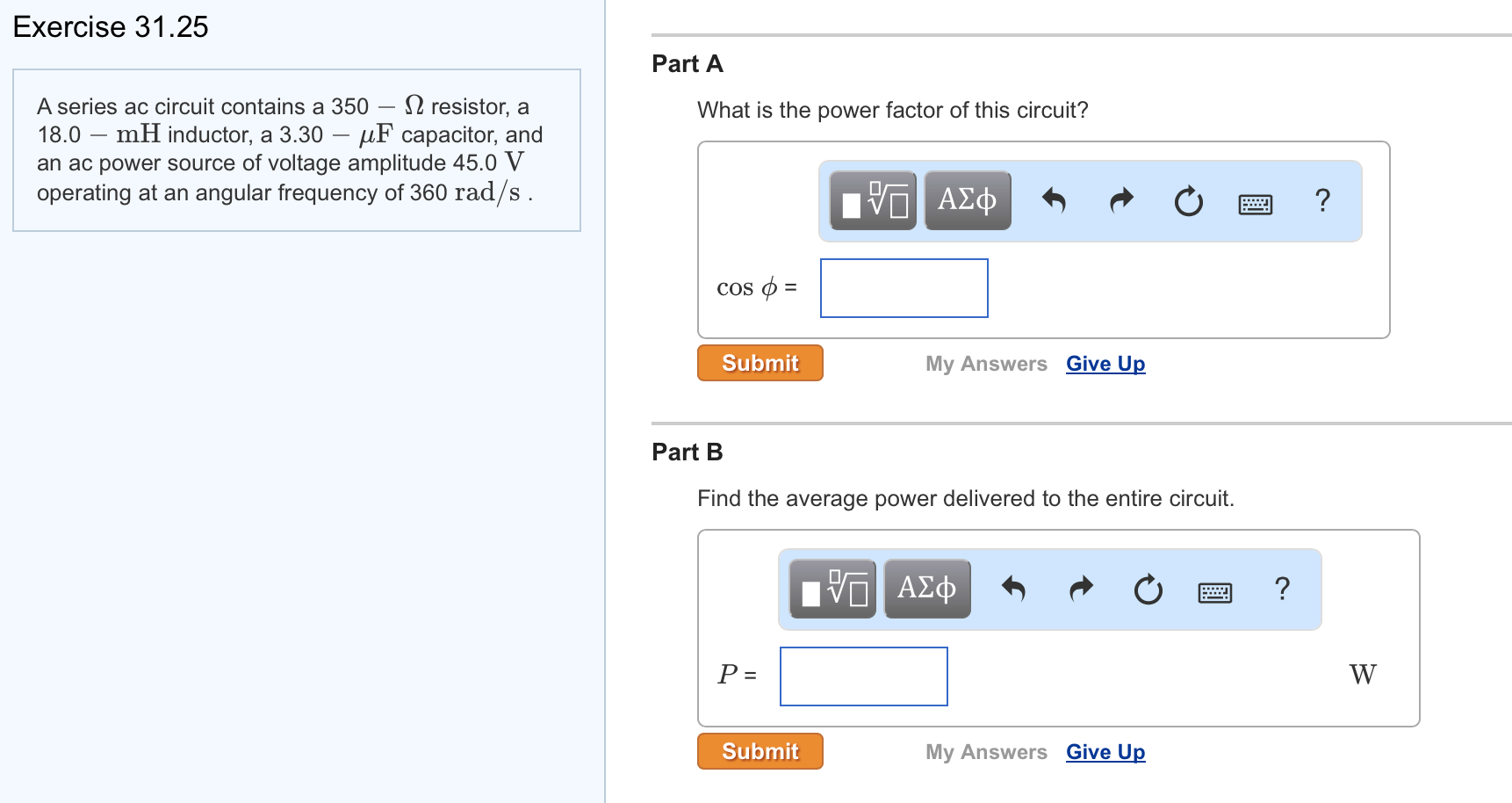Image resolution: width=1512 pixels, height=803 pixels.
Task: Reset the Part A answer field
Action: click(x=1187, y=200)
